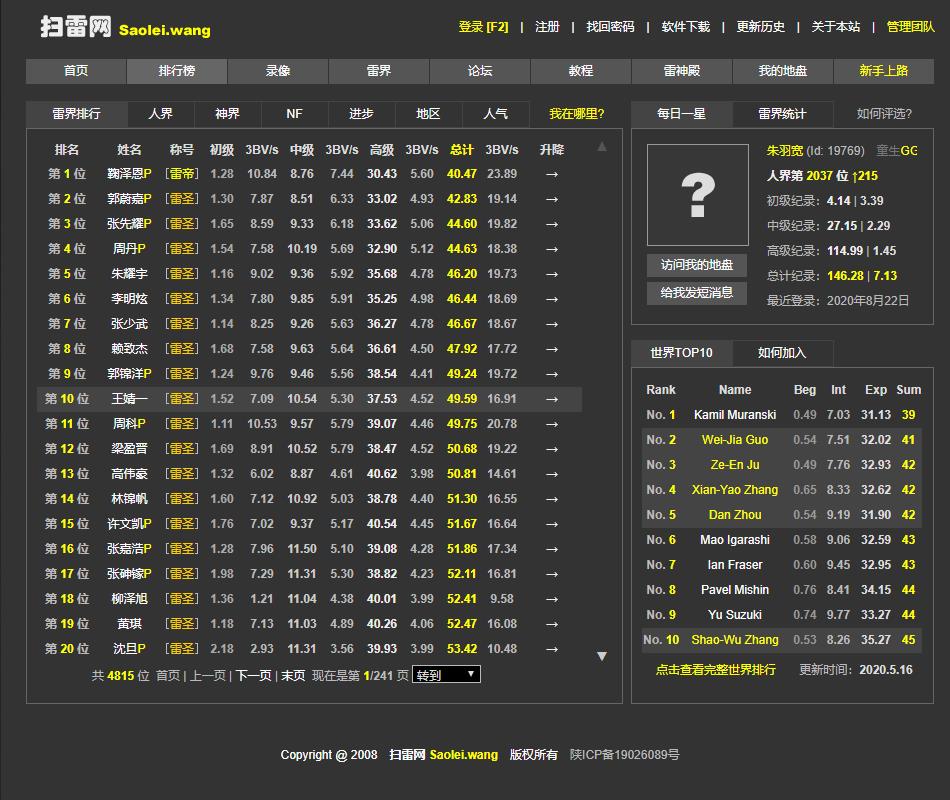Click 我在哪里? link
Viewport: 950px width, 800px height.
pyautogui.click(x=576, y=114)
